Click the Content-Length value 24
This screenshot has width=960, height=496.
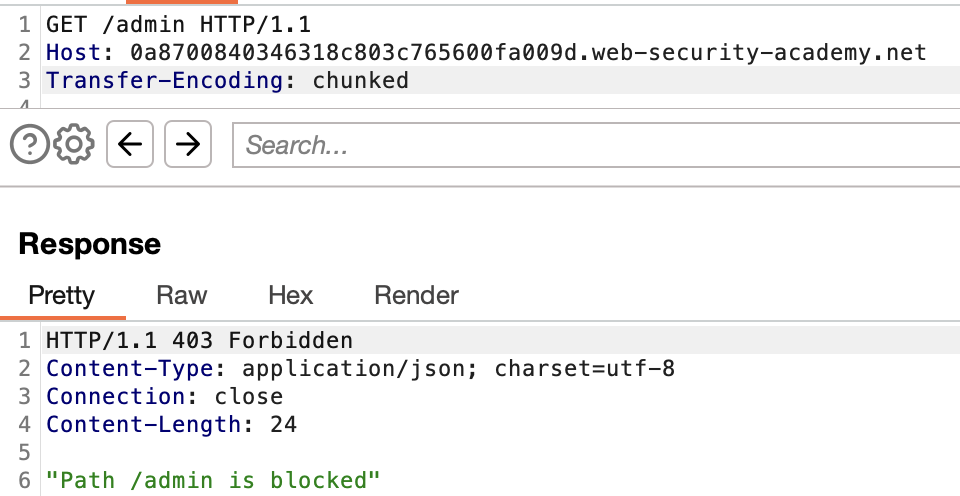click(x=283, y=424)
